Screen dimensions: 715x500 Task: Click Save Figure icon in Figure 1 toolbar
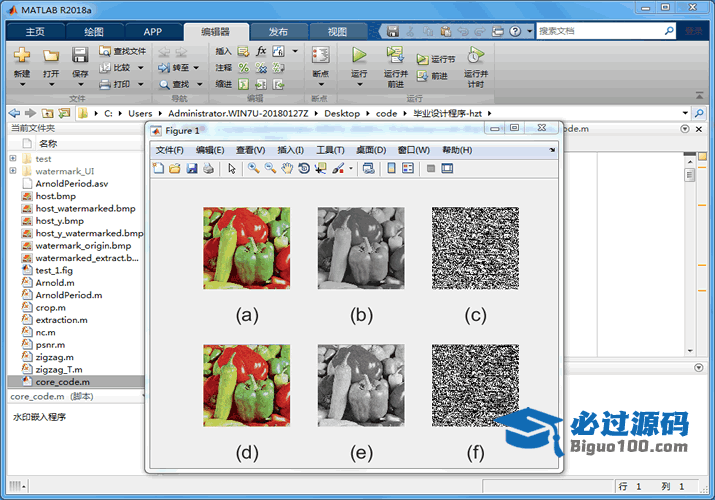(192, 169)
